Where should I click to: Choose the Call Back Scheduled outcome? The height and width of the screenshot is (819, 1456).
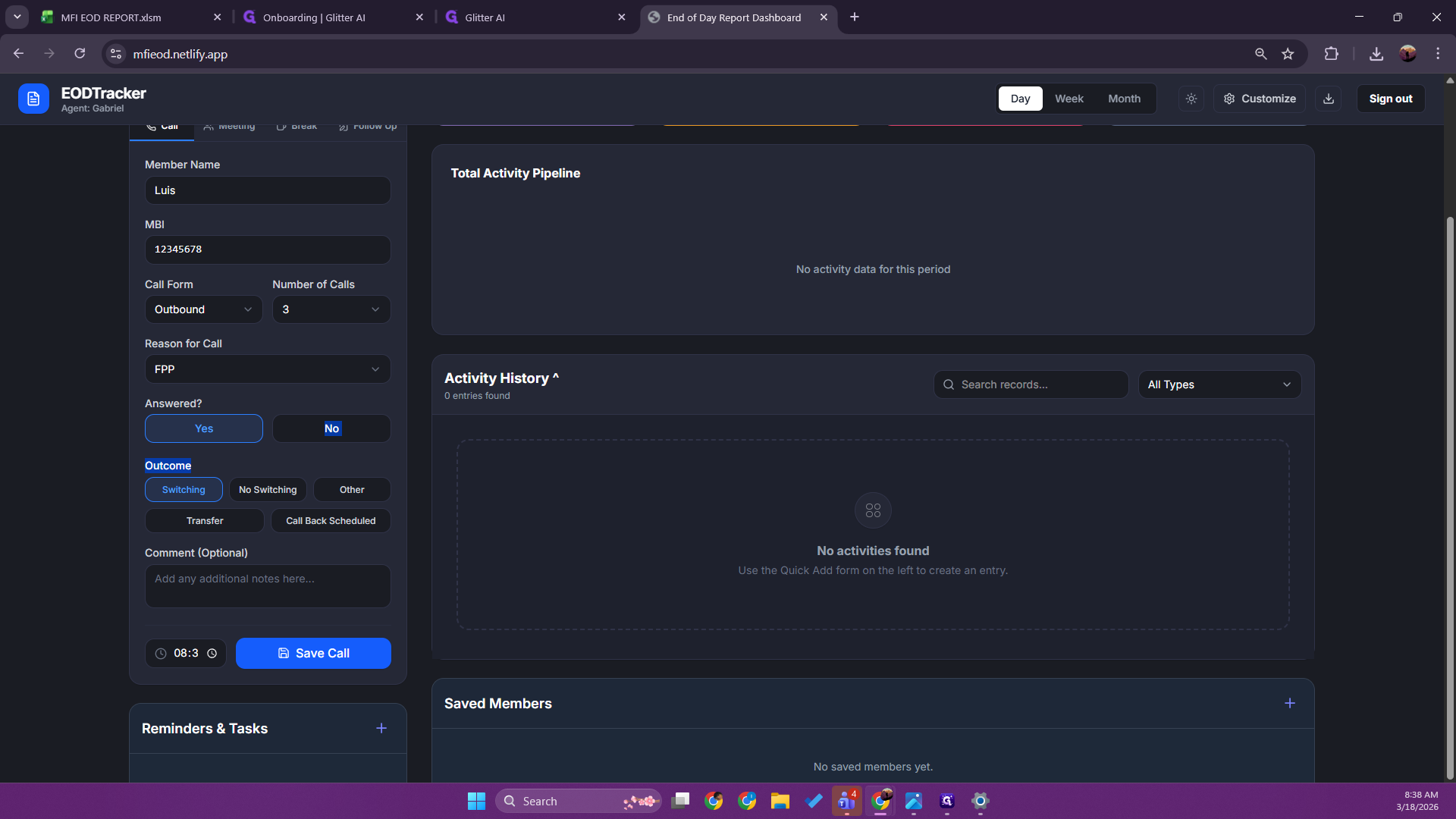[x=331, y=521]
